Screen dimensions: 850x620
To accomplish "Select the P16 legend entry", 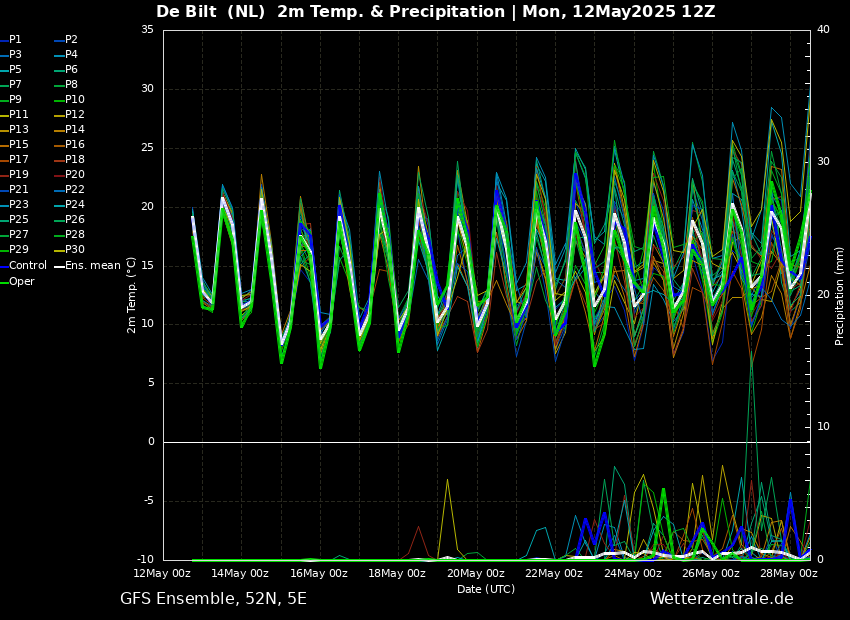I will (69, 145).
